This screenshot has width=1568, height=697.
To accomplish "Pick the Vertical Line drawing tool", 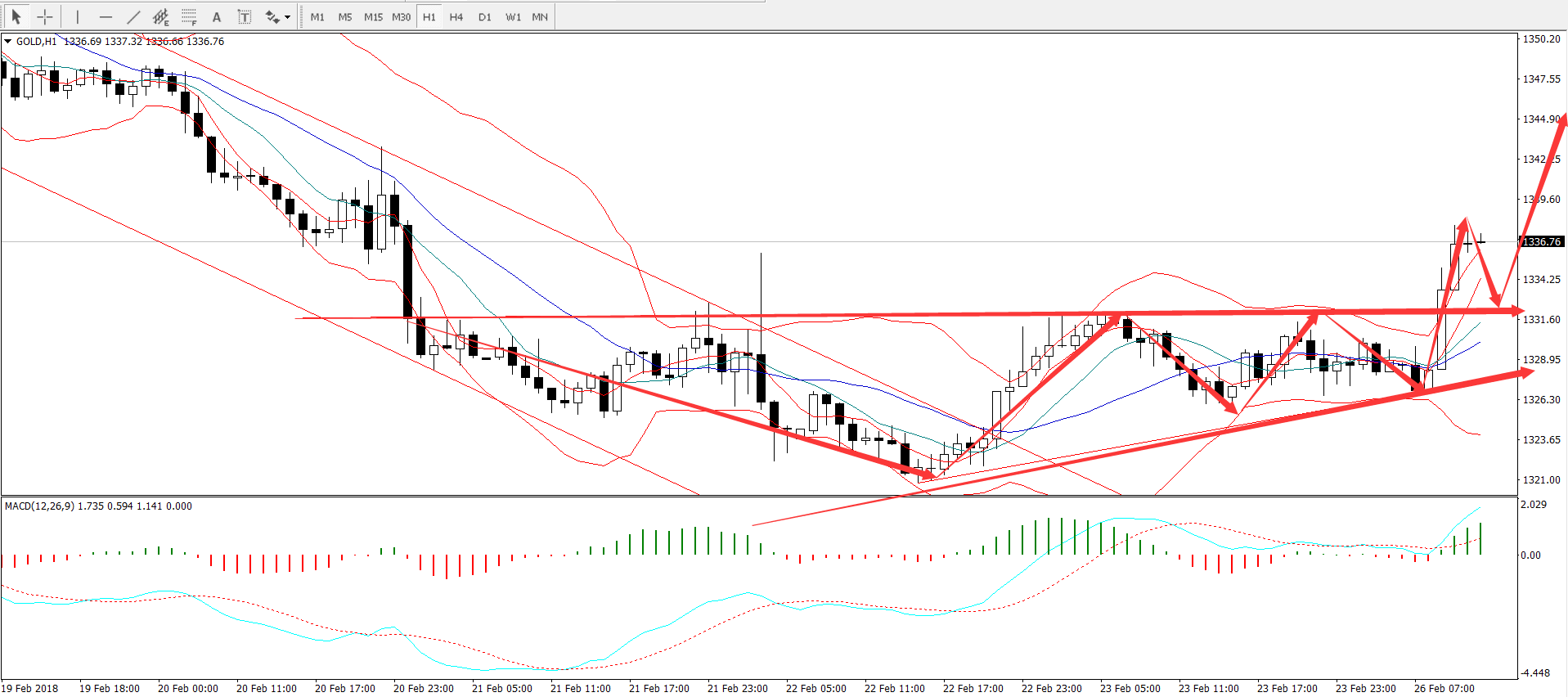I will [78, 16].
